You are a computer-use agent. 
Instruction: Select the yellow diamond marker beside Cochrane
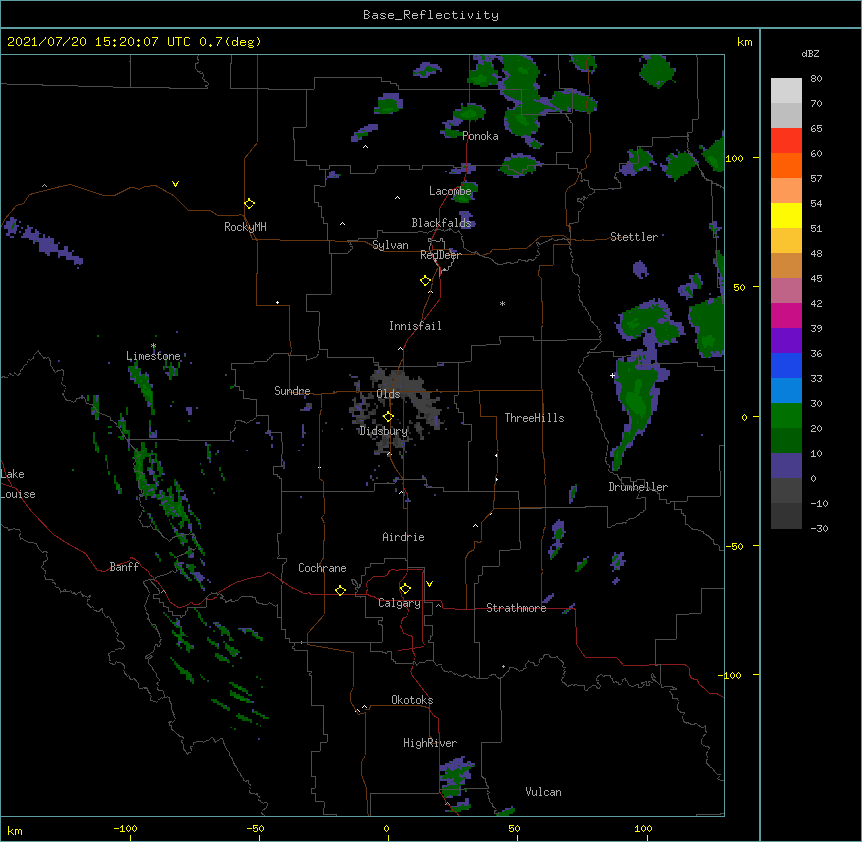pos(340,590)
